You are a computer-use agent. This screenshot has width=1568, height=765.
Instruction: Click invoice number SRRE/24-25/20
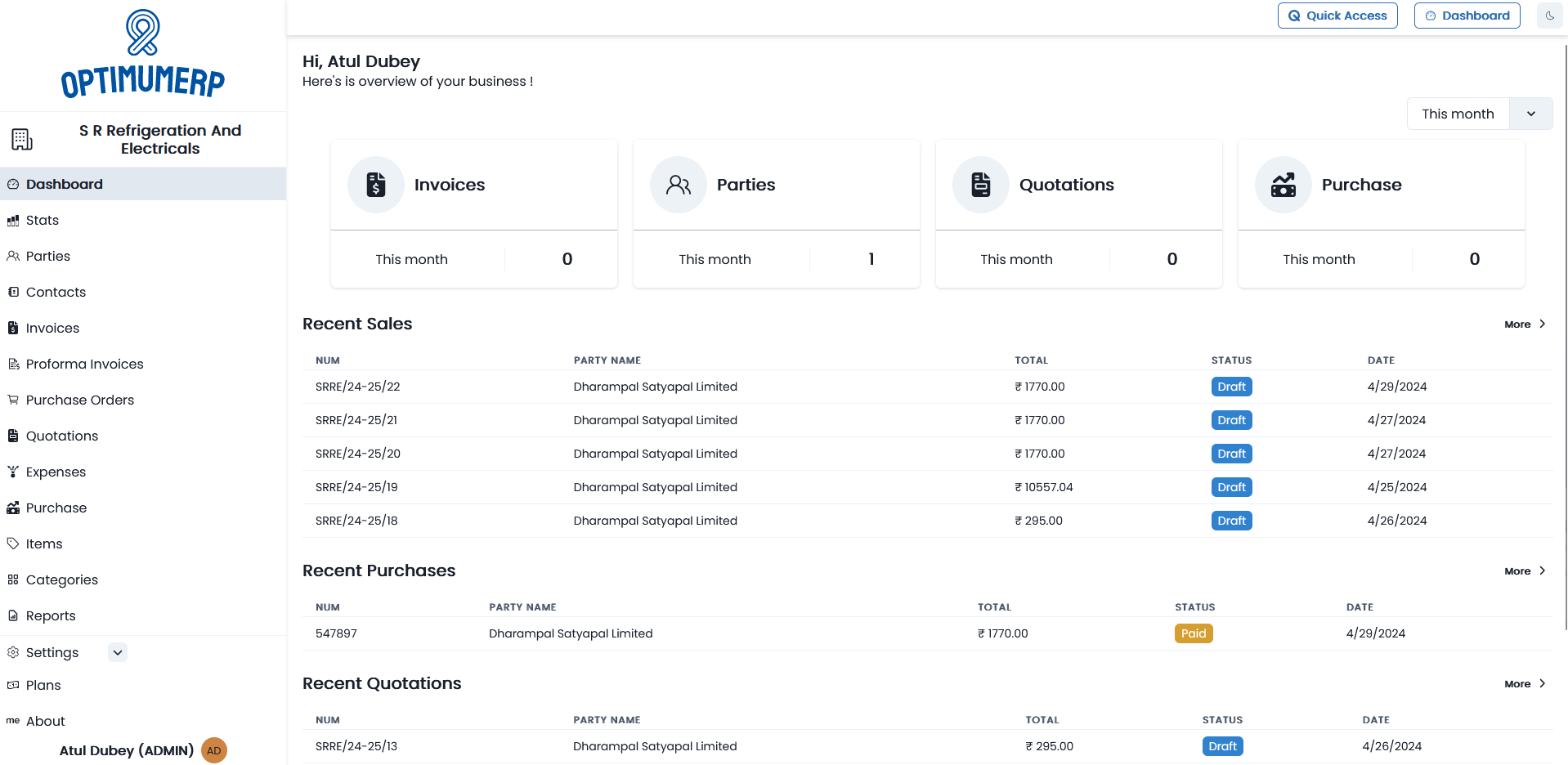(358, 454)
